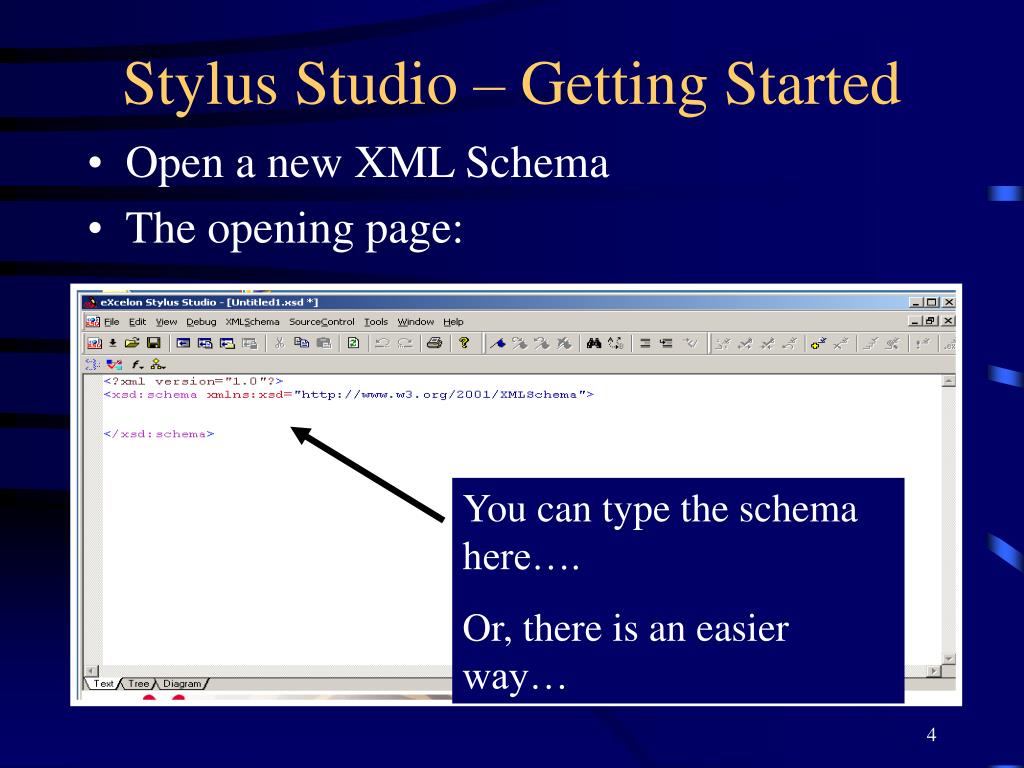Click the Check well-formed checkmark icon

(x=690, y=343)
